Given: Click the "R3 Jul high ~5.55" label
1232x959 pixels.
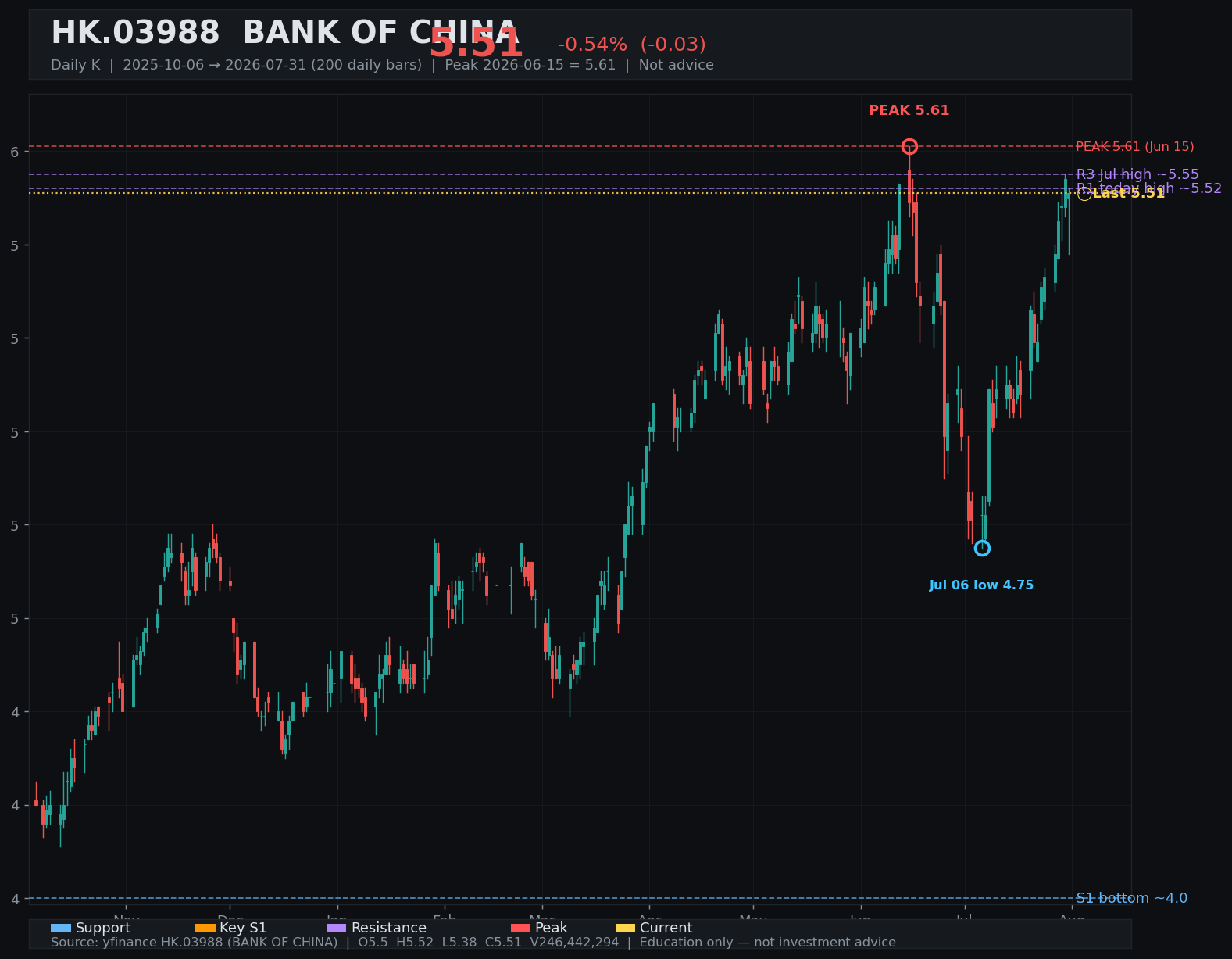Looking at the screenshot, I should coord(1137,174).
